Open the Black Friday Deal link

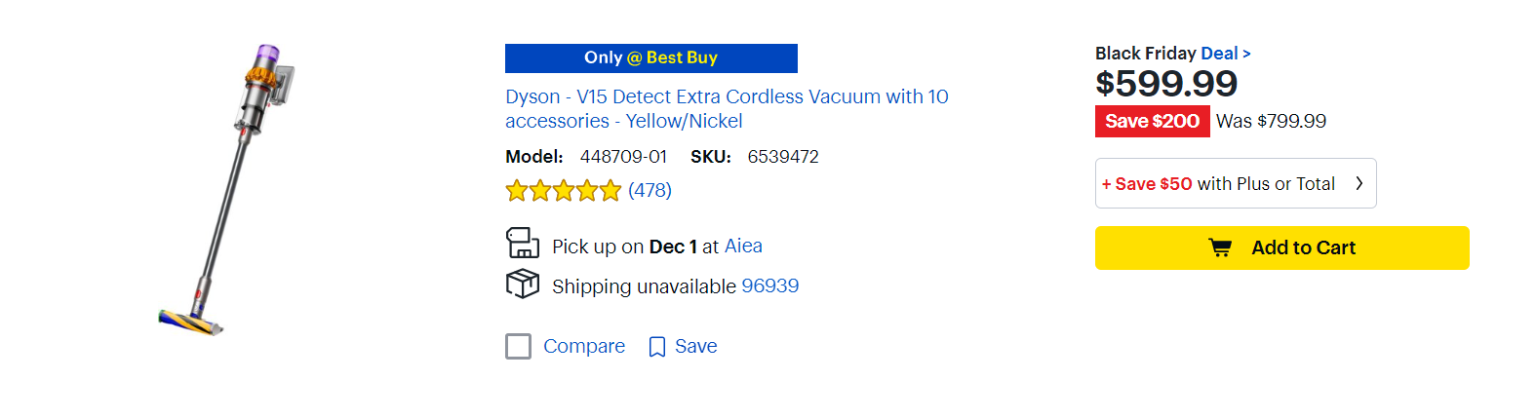pyautogui.click(x=1225, y=53)
